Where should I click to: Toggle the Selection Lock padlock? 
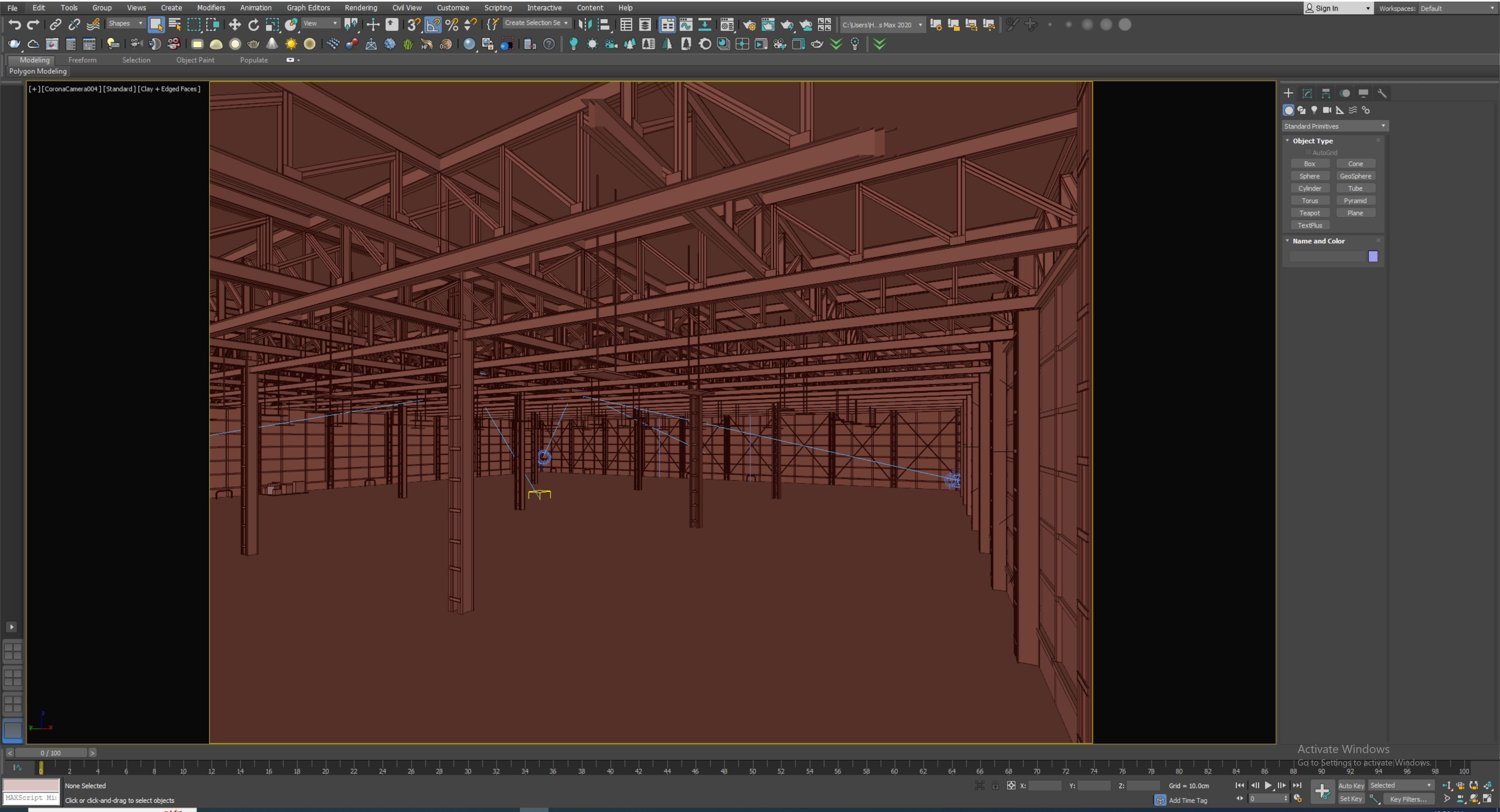coord(996,785)
